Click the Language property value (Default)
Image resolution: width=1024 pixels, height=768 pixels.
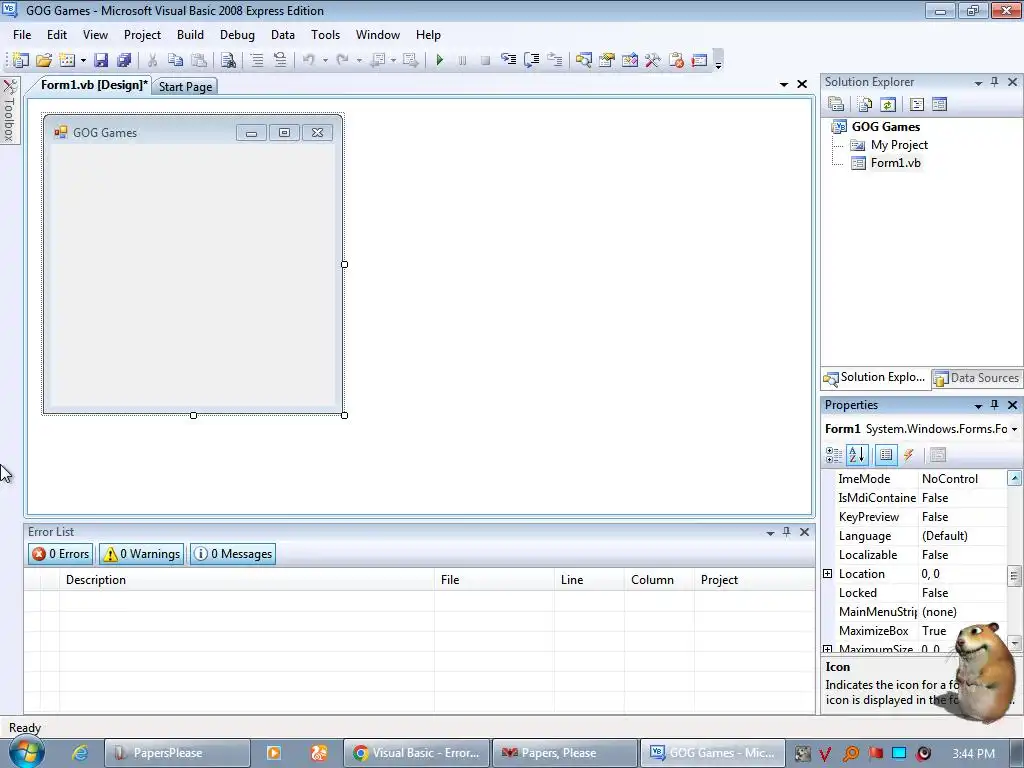944,536
